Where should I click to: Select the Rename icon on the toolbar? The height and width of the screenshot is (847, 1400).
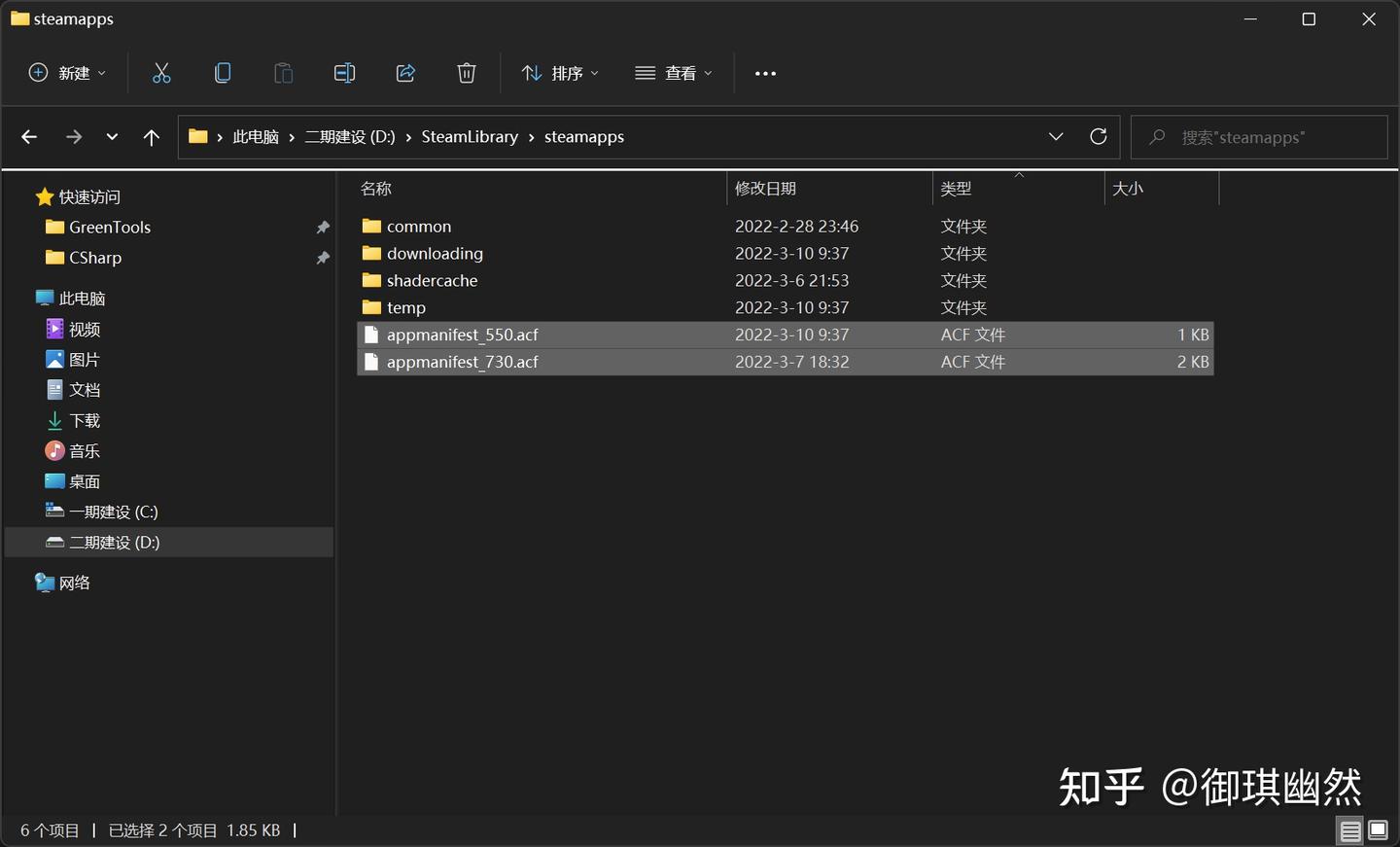(344, 73)
